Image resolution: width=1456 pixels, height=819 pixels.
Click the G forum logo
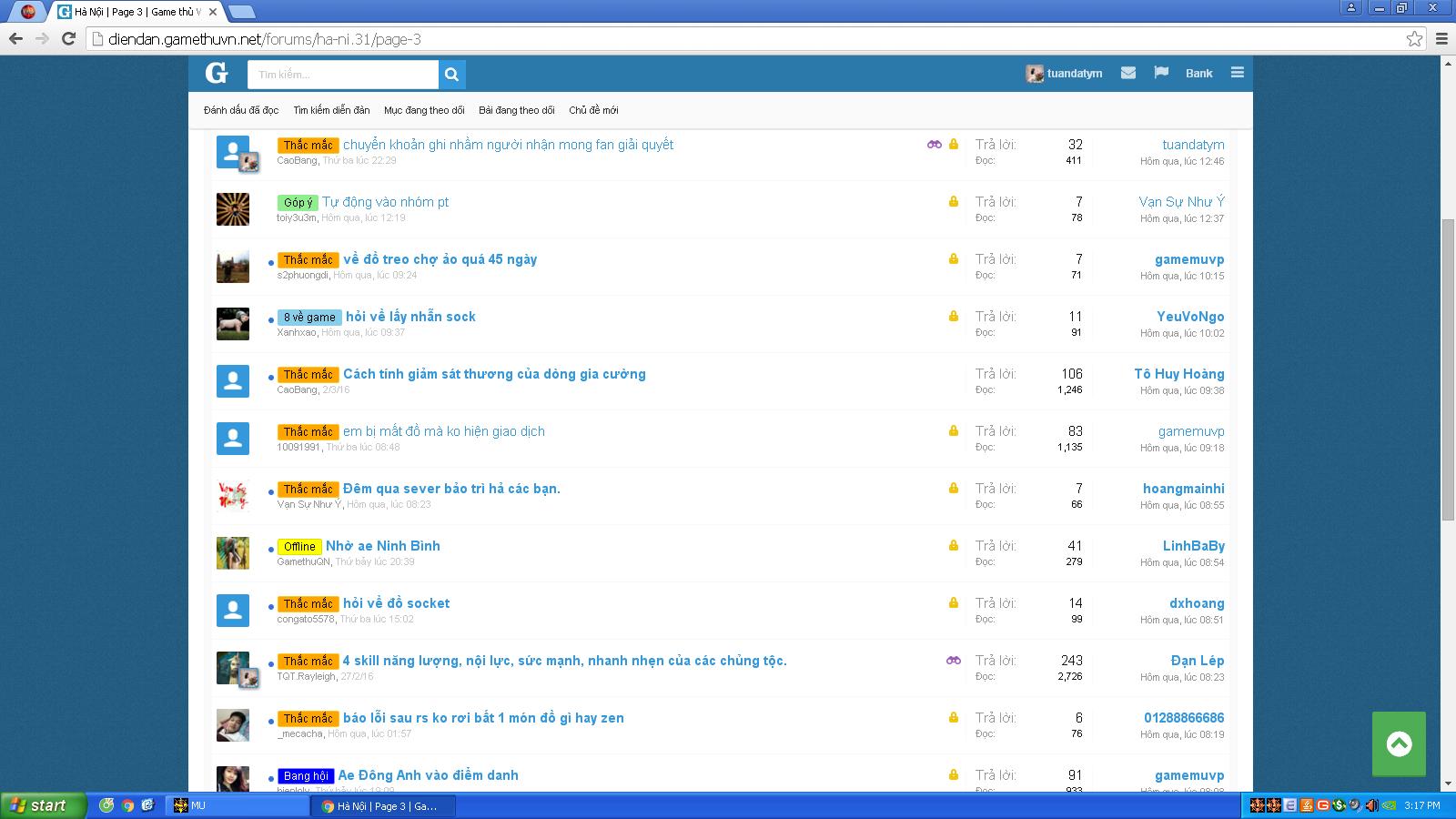(217, 73)
